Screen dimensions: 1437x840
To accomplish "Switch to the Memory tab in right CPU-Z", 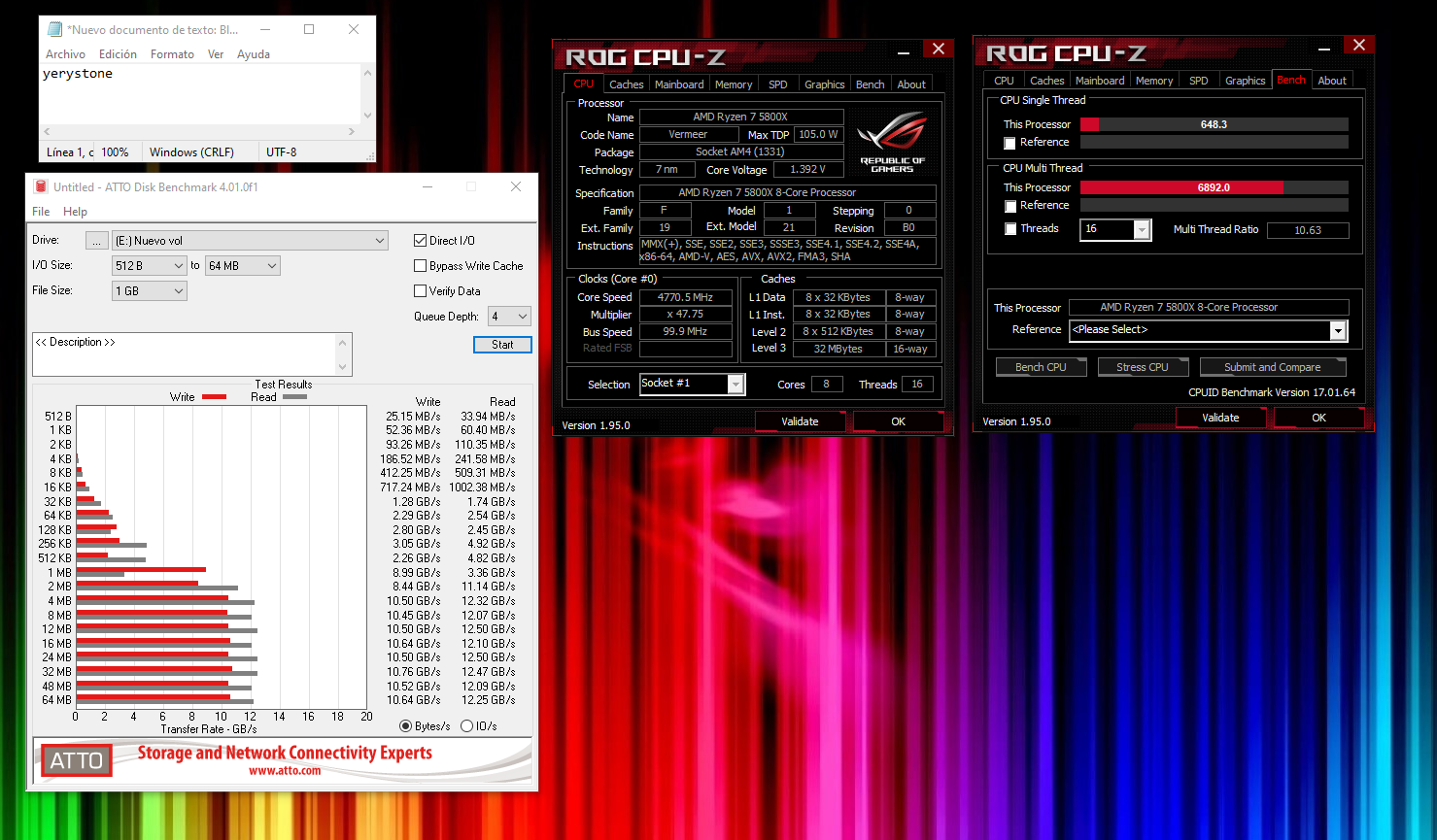I will point(1154,81).
